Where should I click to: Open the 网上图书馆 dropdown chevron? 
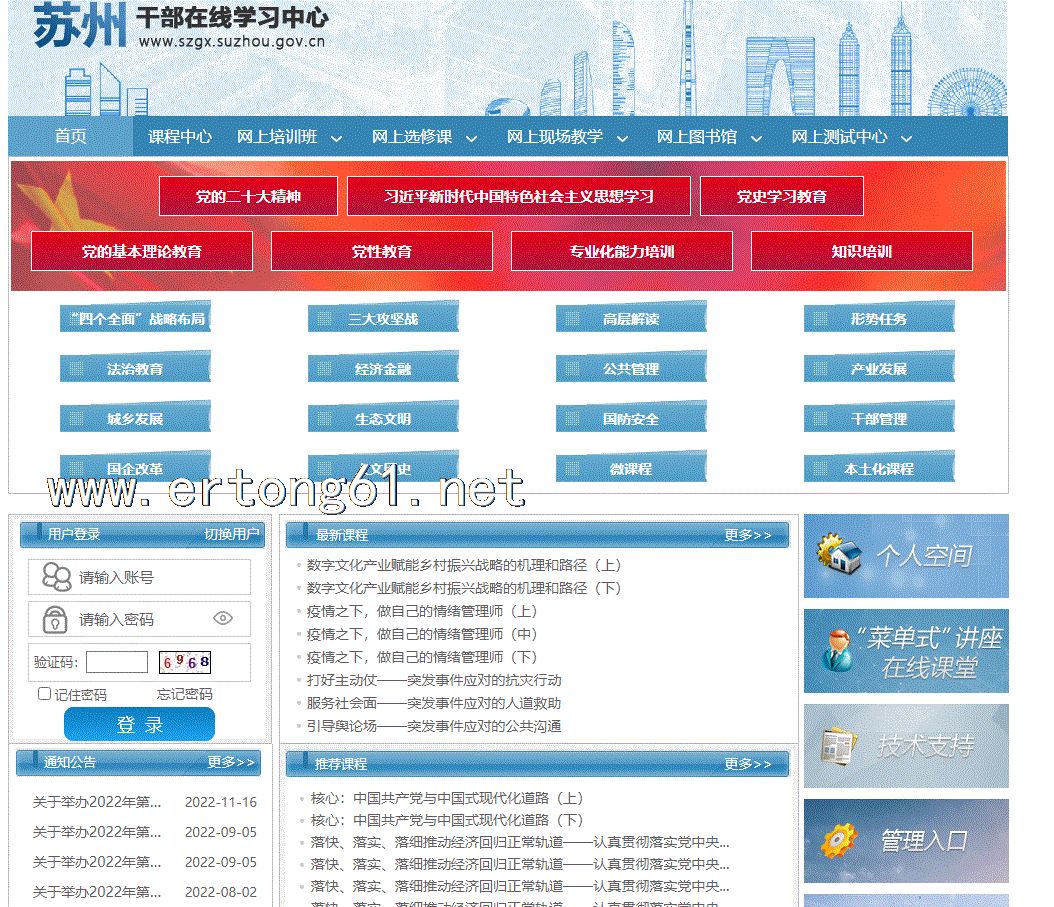point(756,138)
